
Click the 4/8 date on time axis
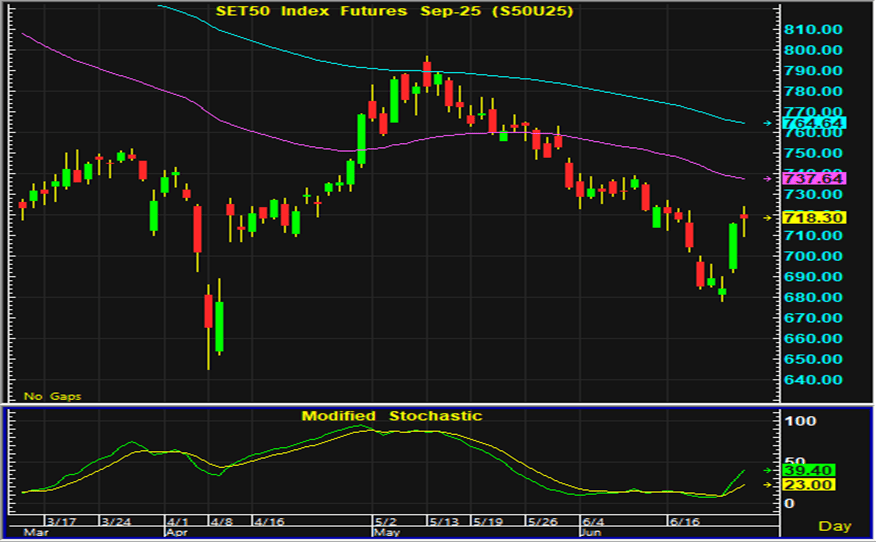coord(222,522)
